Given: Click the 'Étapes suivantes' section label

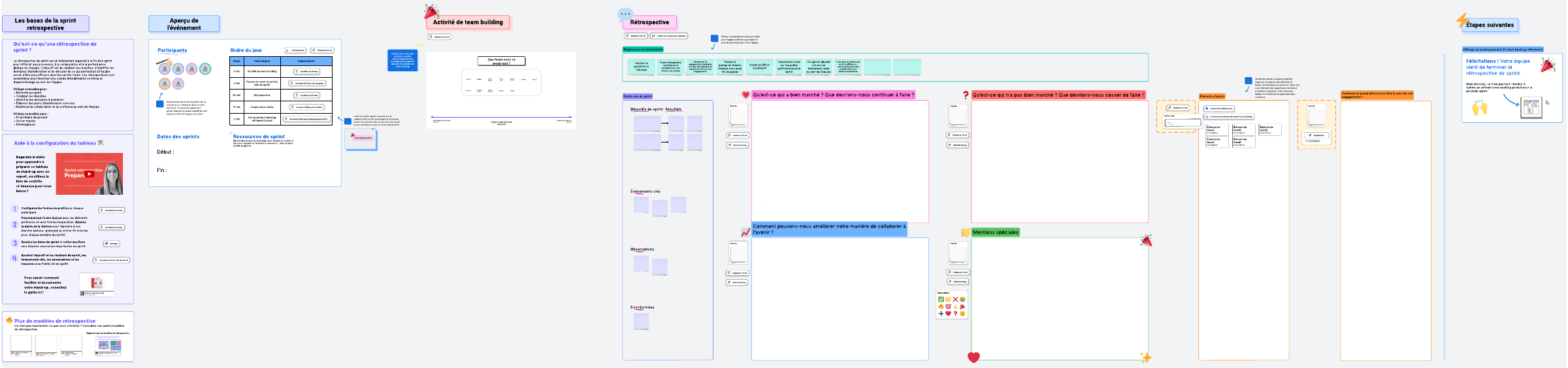Looking at the screenshot, I should point(1490,25).
